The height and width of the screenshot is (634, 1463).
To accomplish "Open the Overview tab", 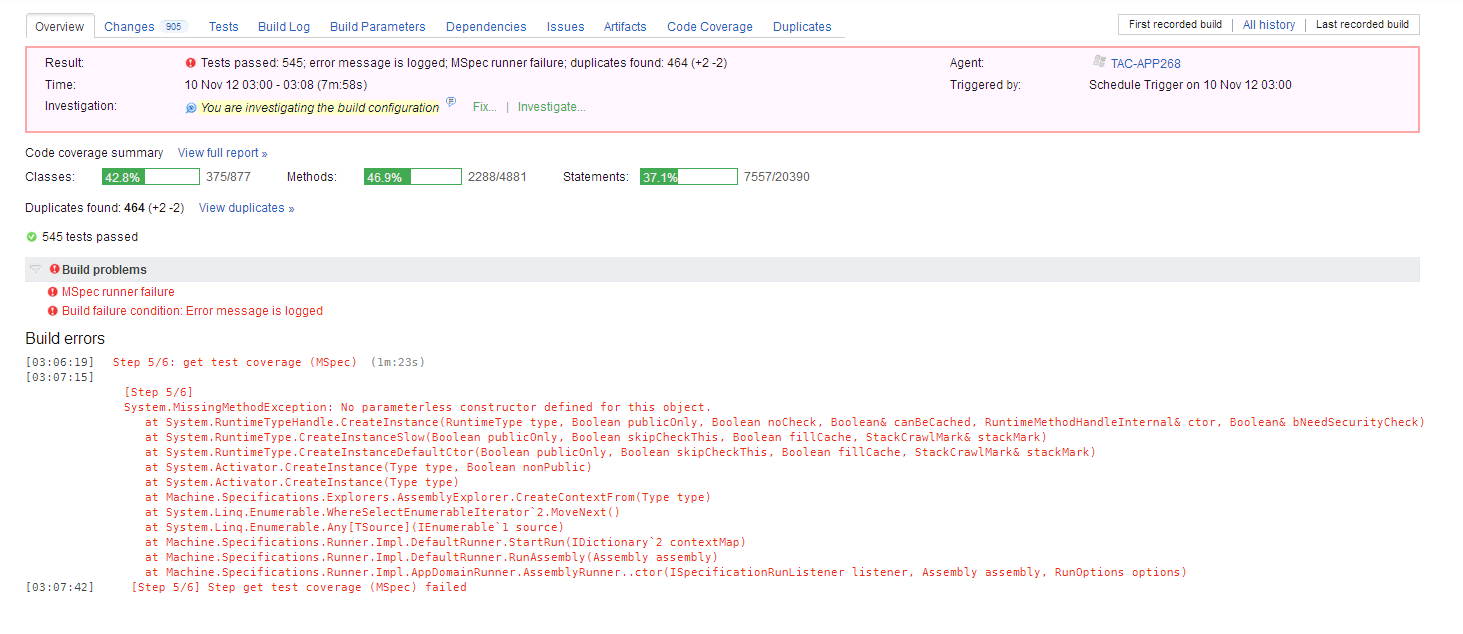I will tap(59, 27).
